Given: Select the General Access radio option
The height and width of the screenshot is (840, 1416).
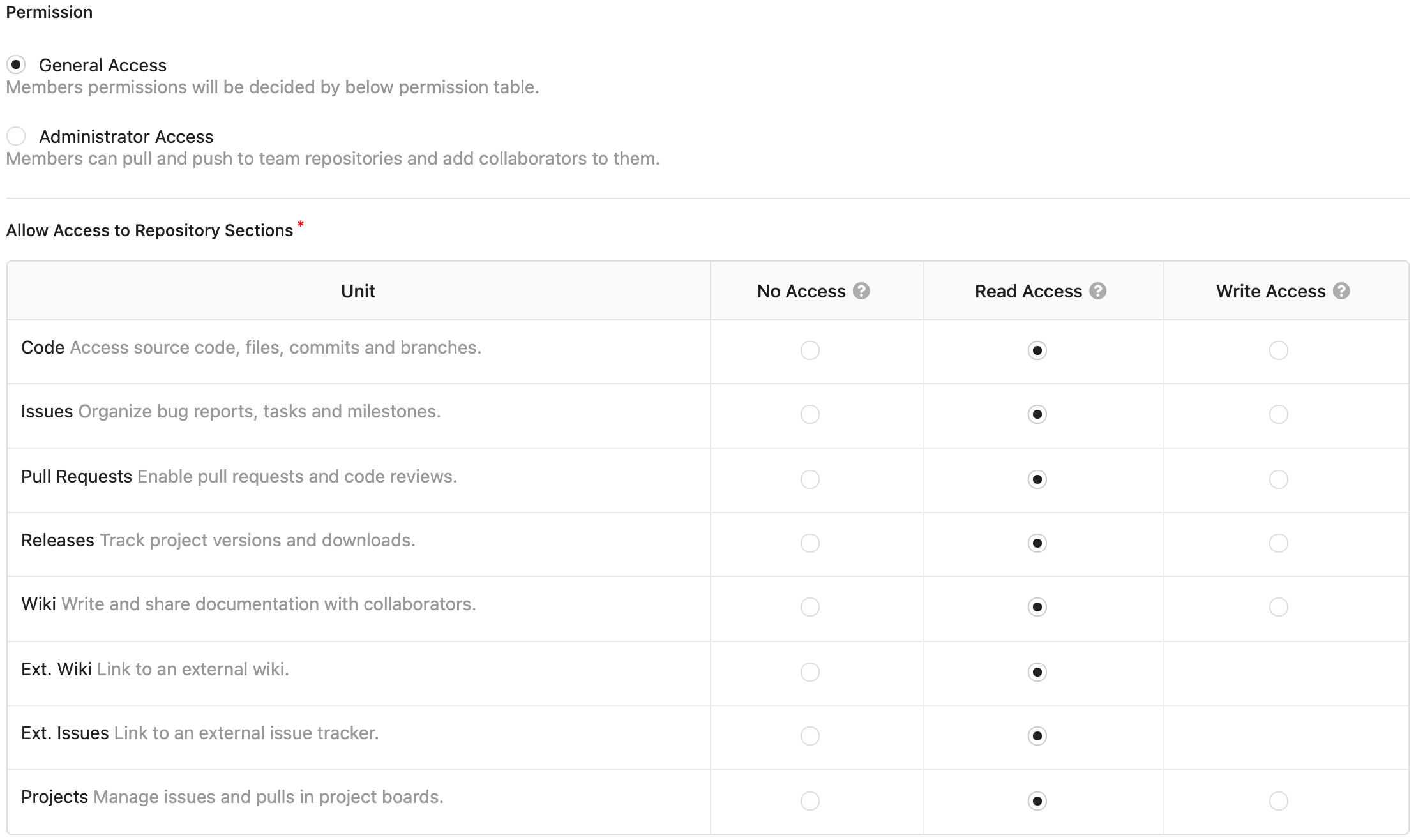Looking at the screenshot, I should [x=16, y=64].
